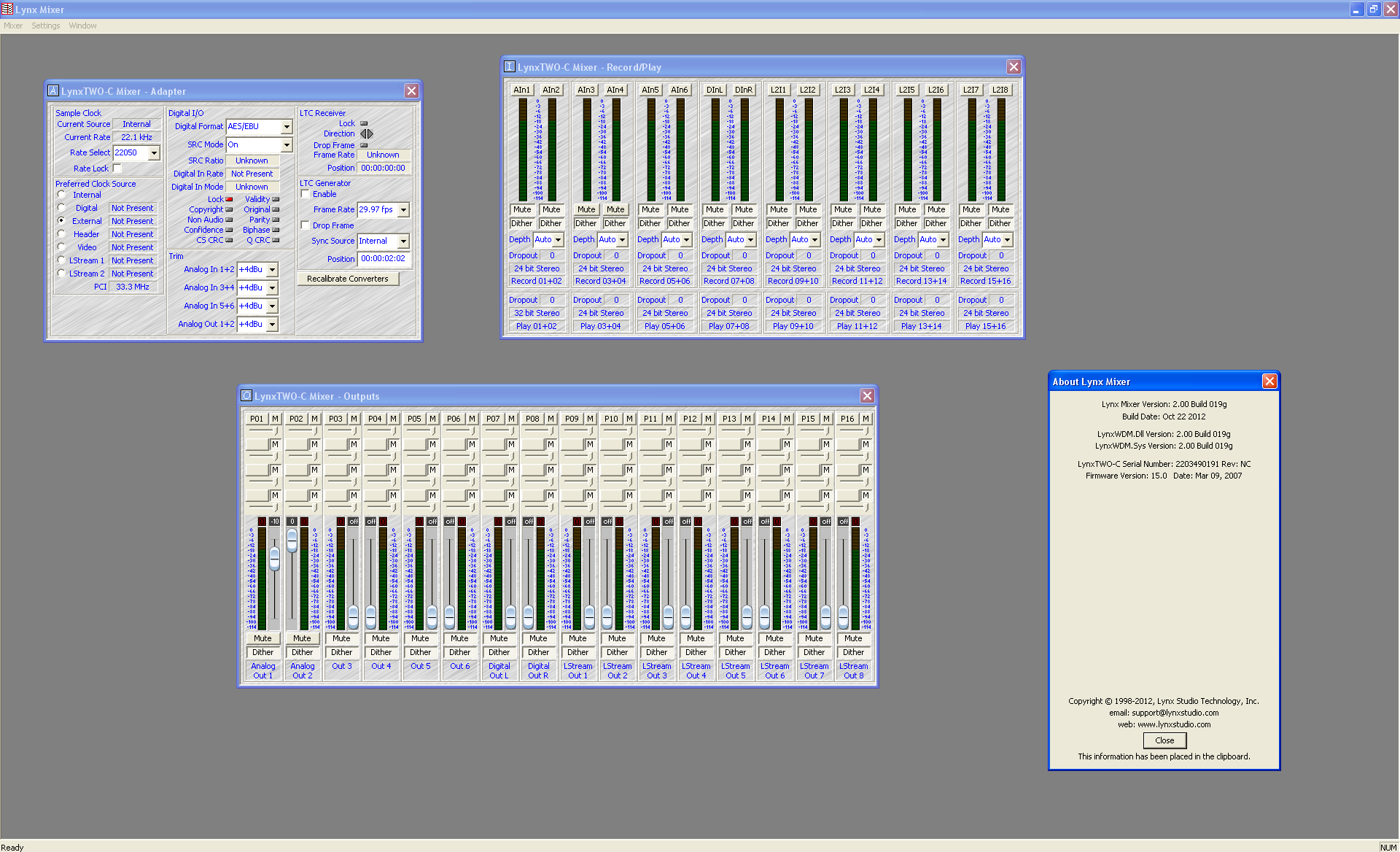Select LStream 2 as preferred clock source
1400x852 pixels.
61,274
